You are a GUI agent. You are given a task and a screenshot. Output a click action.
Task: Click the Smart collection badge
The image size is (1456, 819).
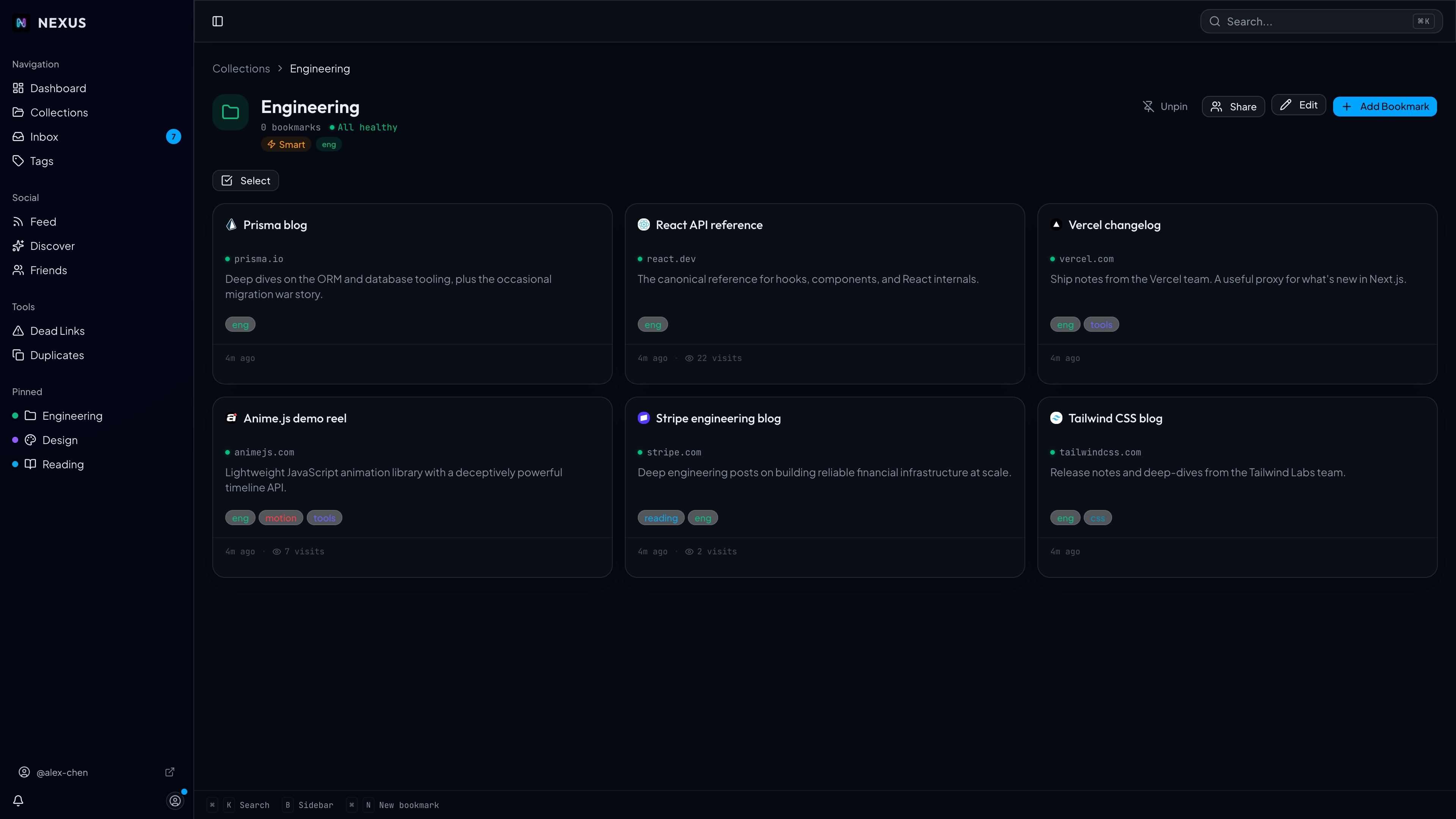point(286,145)
